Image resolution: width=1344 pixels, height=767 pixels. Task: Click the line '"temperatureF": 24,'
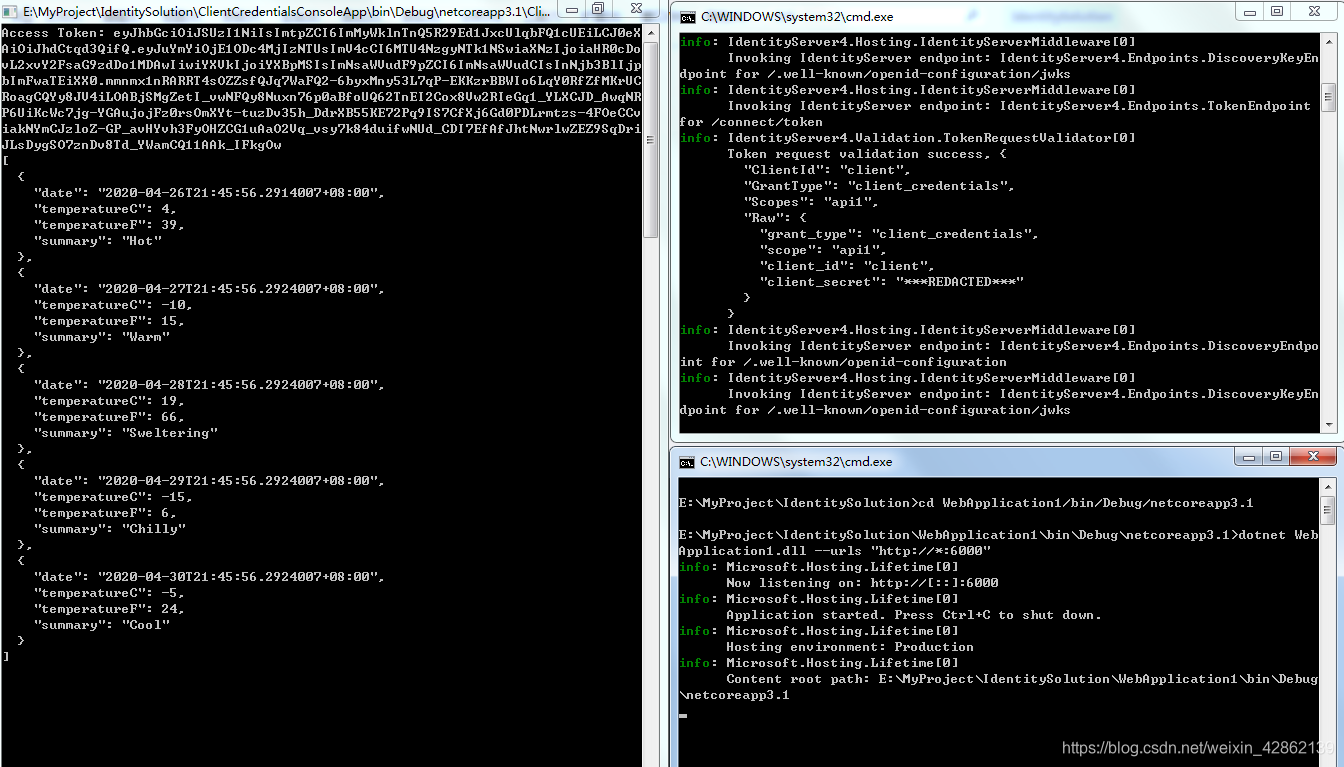pyautogui.click(x=109, y=609)
